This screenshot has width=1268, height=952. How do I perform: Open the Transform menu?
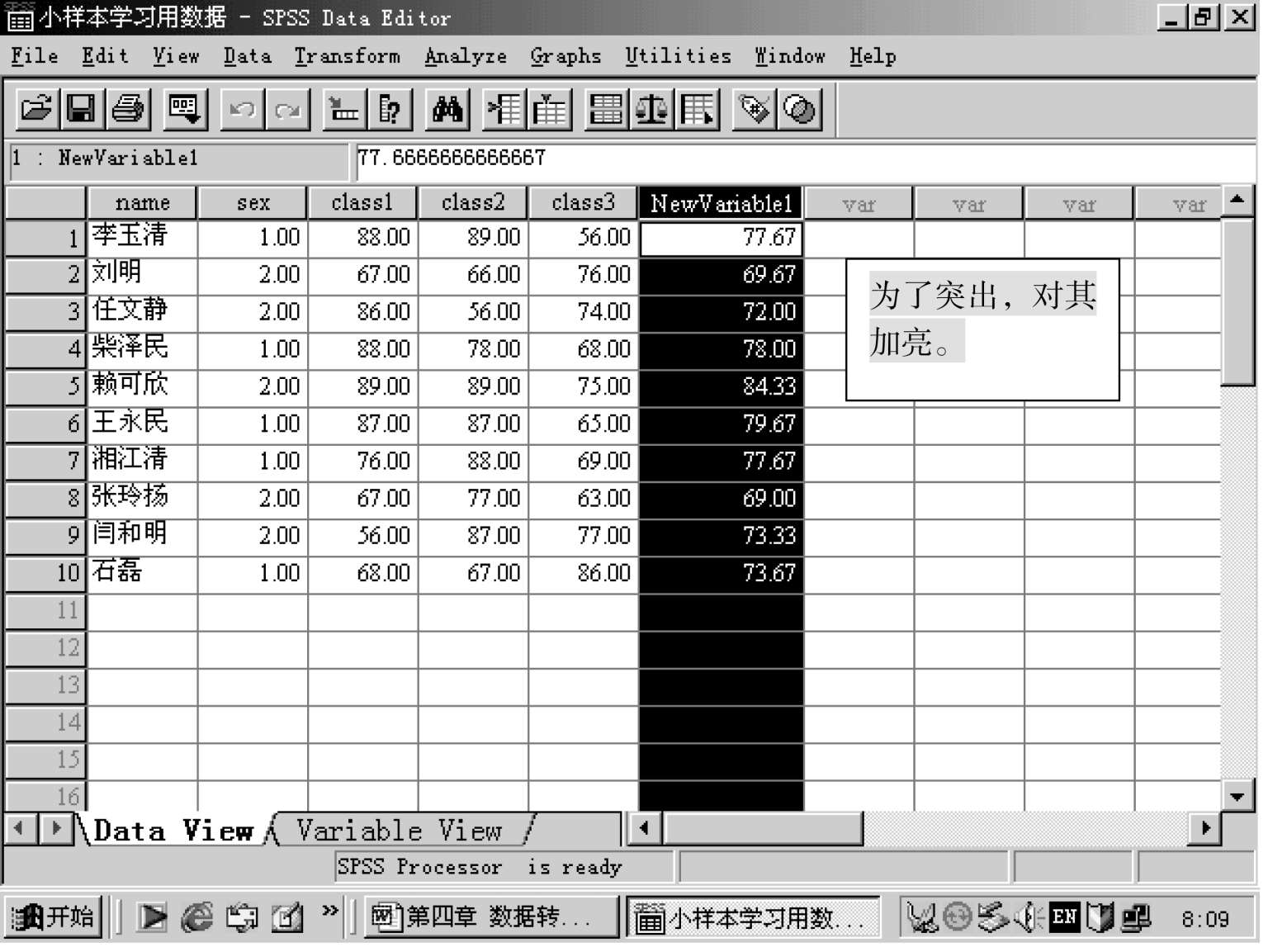pos(347,56)
